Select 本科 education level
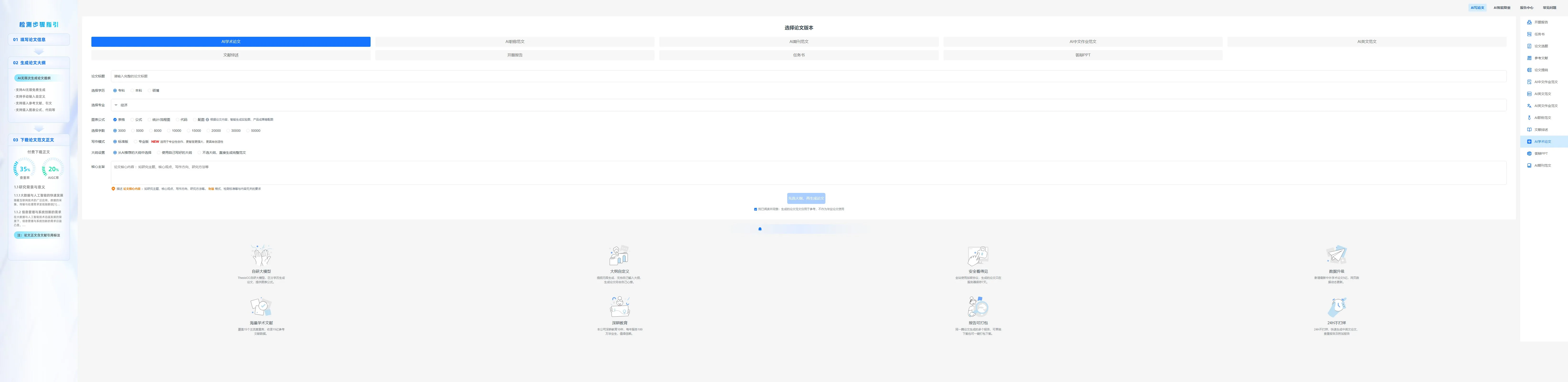This screenshot has width=1568, height=382. click(x=136, y=91)
